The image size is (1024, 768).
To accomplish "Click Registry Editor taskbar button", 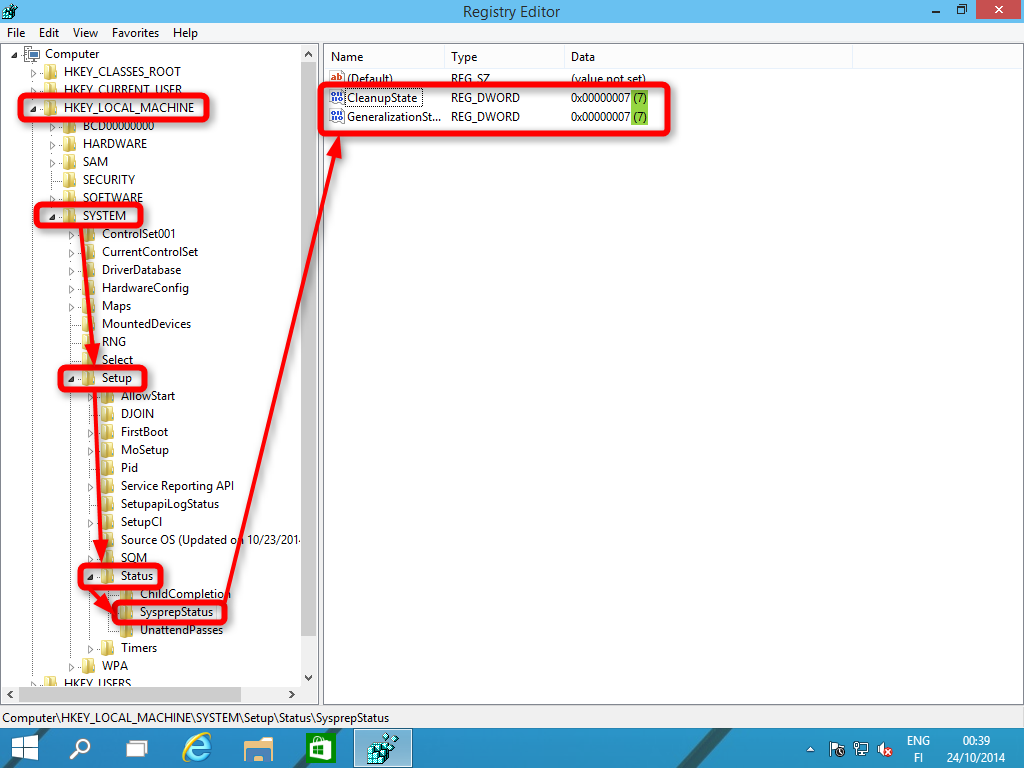I will tap(383, 748).
